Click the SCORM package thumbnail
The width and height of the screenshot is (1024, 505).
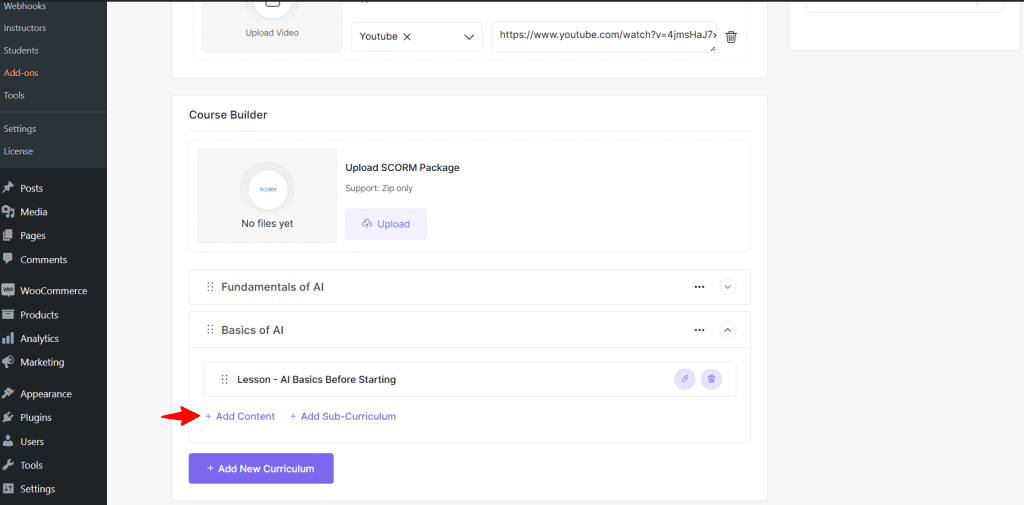(x=267, y=195)
